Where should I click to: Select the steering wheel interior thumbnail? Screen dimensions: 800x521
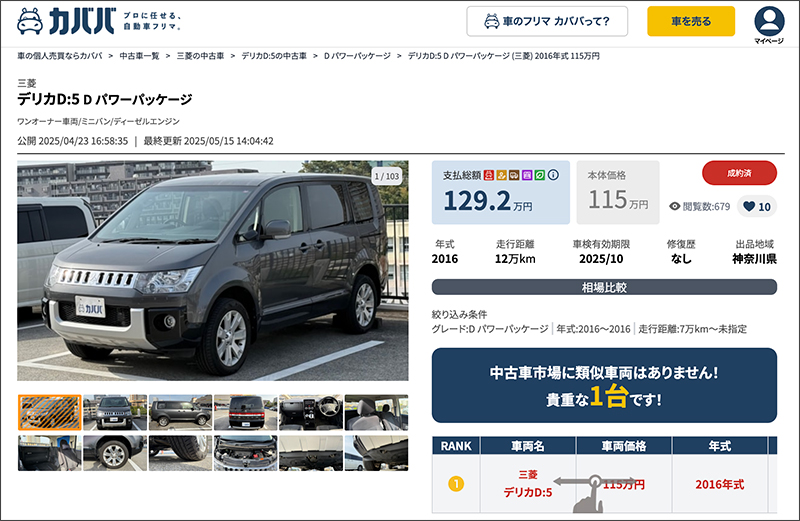pos(311,412)
